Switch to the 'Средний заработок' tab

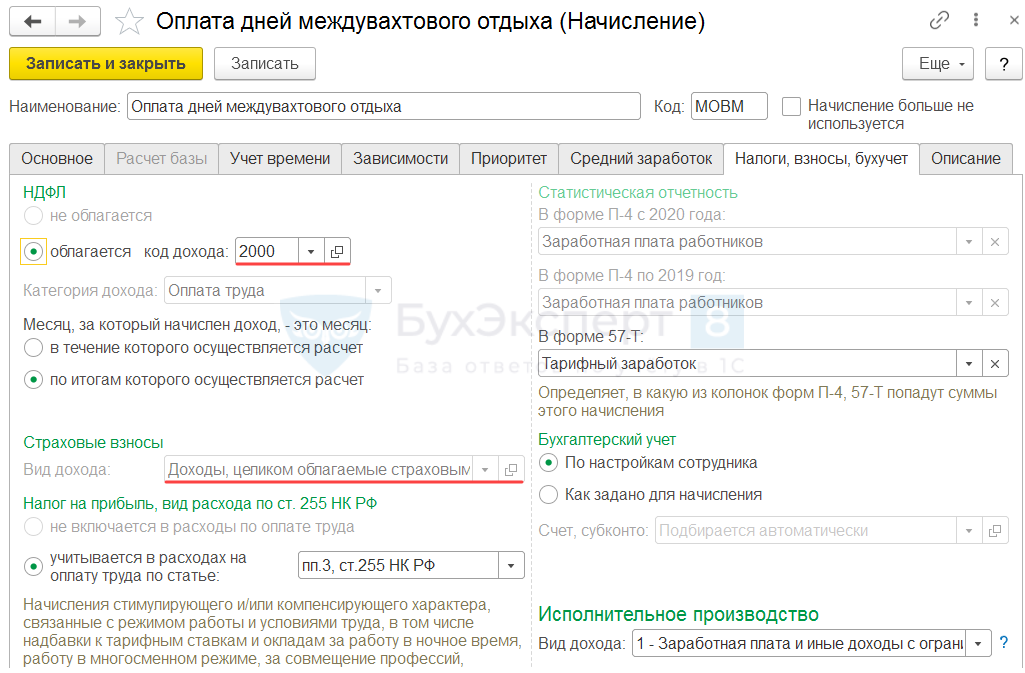click(641, 158)
